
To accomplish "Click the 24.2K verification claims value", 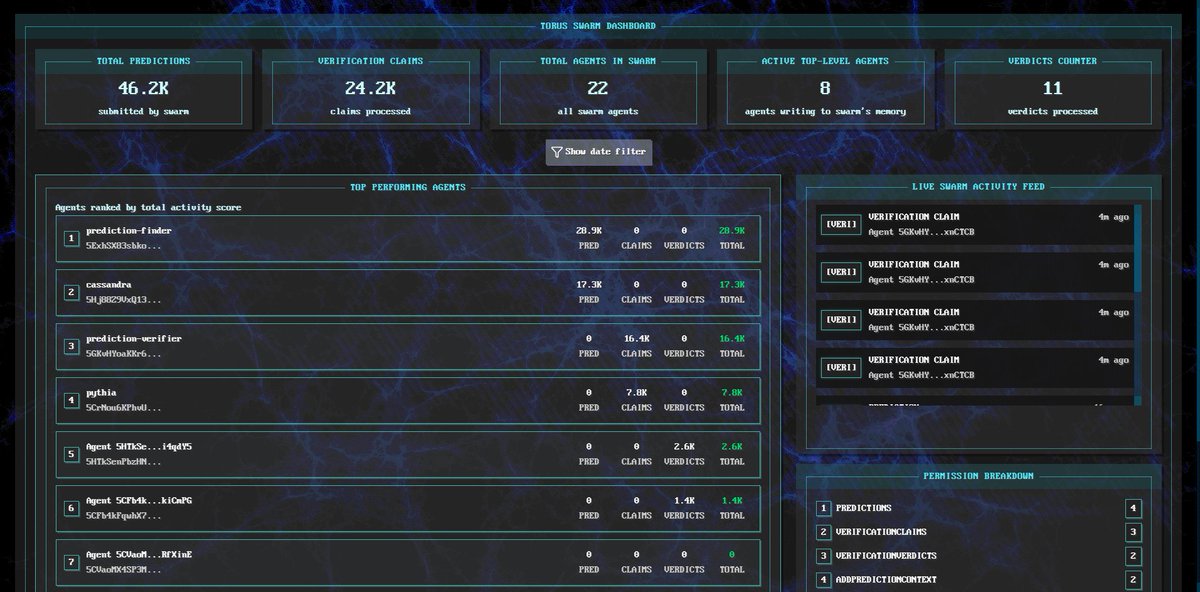I will click(x=370, y=88).
